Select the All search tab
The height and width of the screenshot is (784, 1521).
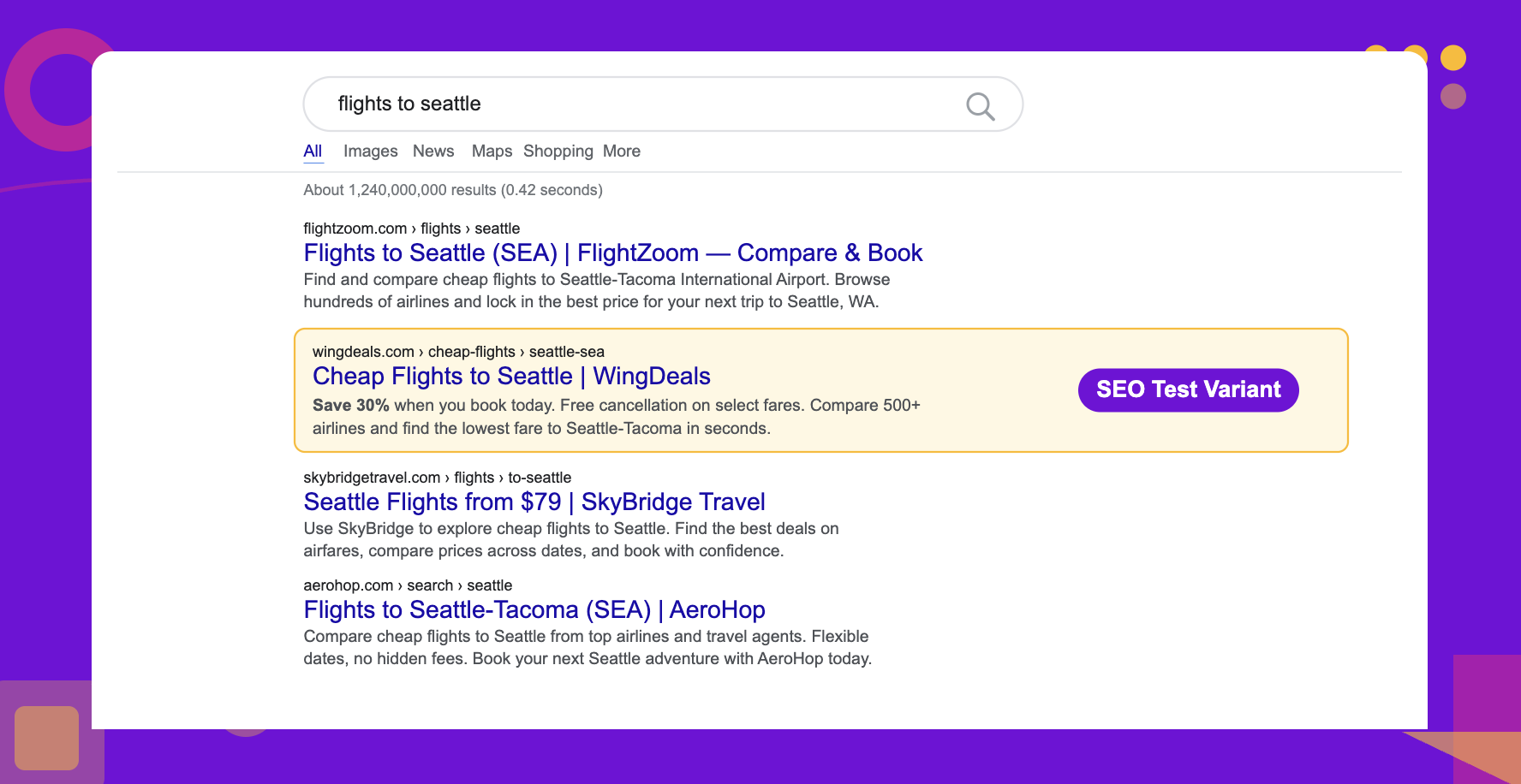pyautogui.click(x=313, y=151)
